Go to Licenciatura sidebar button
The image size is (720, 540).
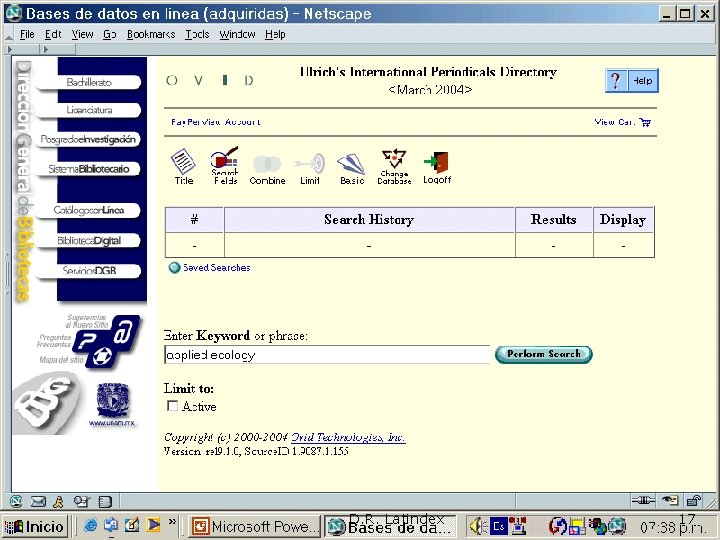click(89, 110)
